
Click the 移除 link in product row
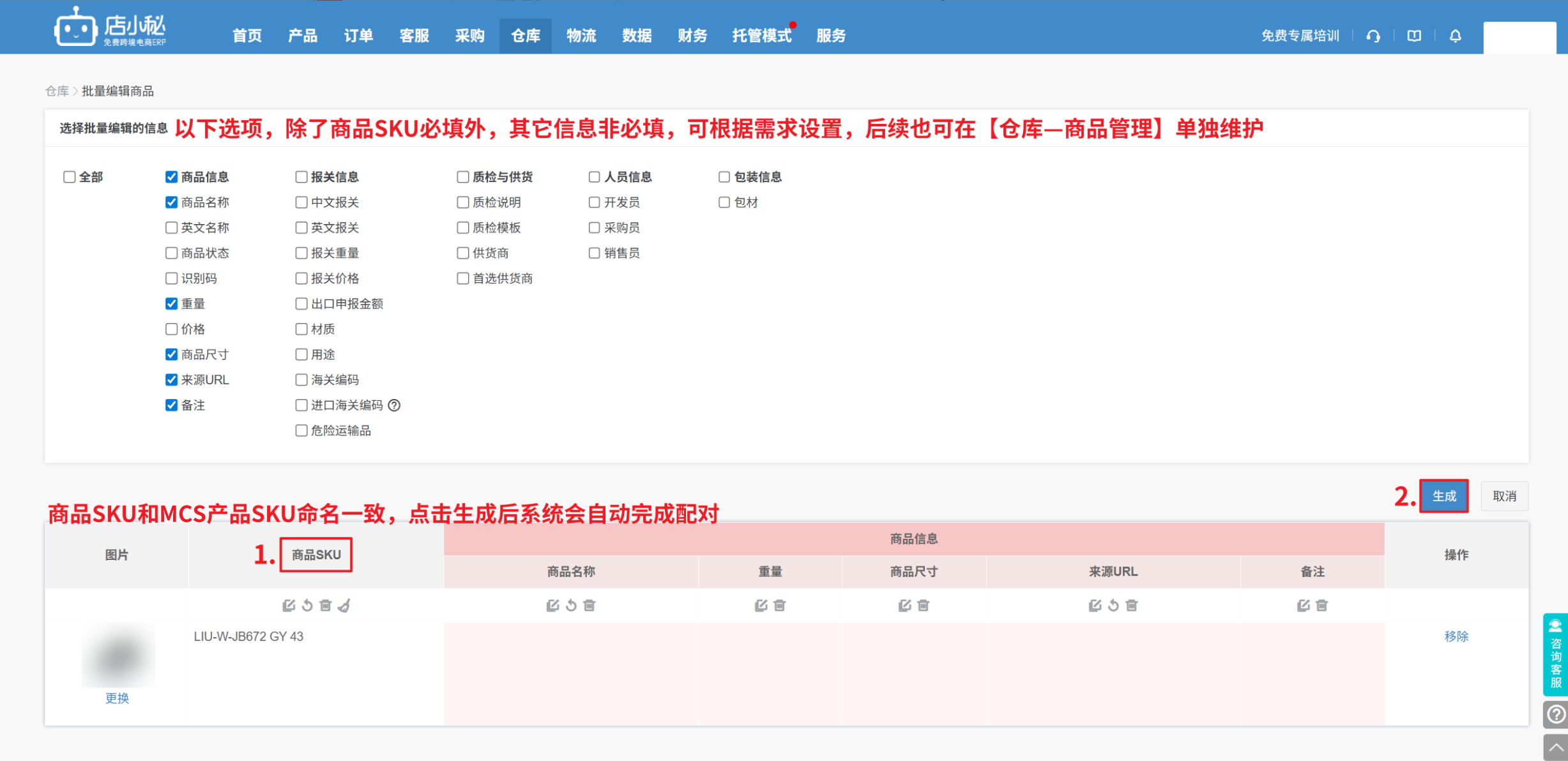1456,637
